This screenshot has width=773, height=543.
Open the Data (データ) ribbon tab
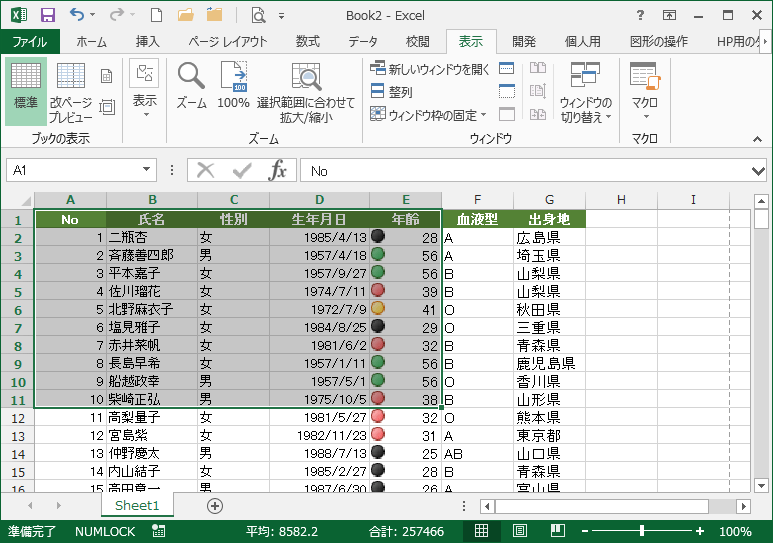(363, 41)
